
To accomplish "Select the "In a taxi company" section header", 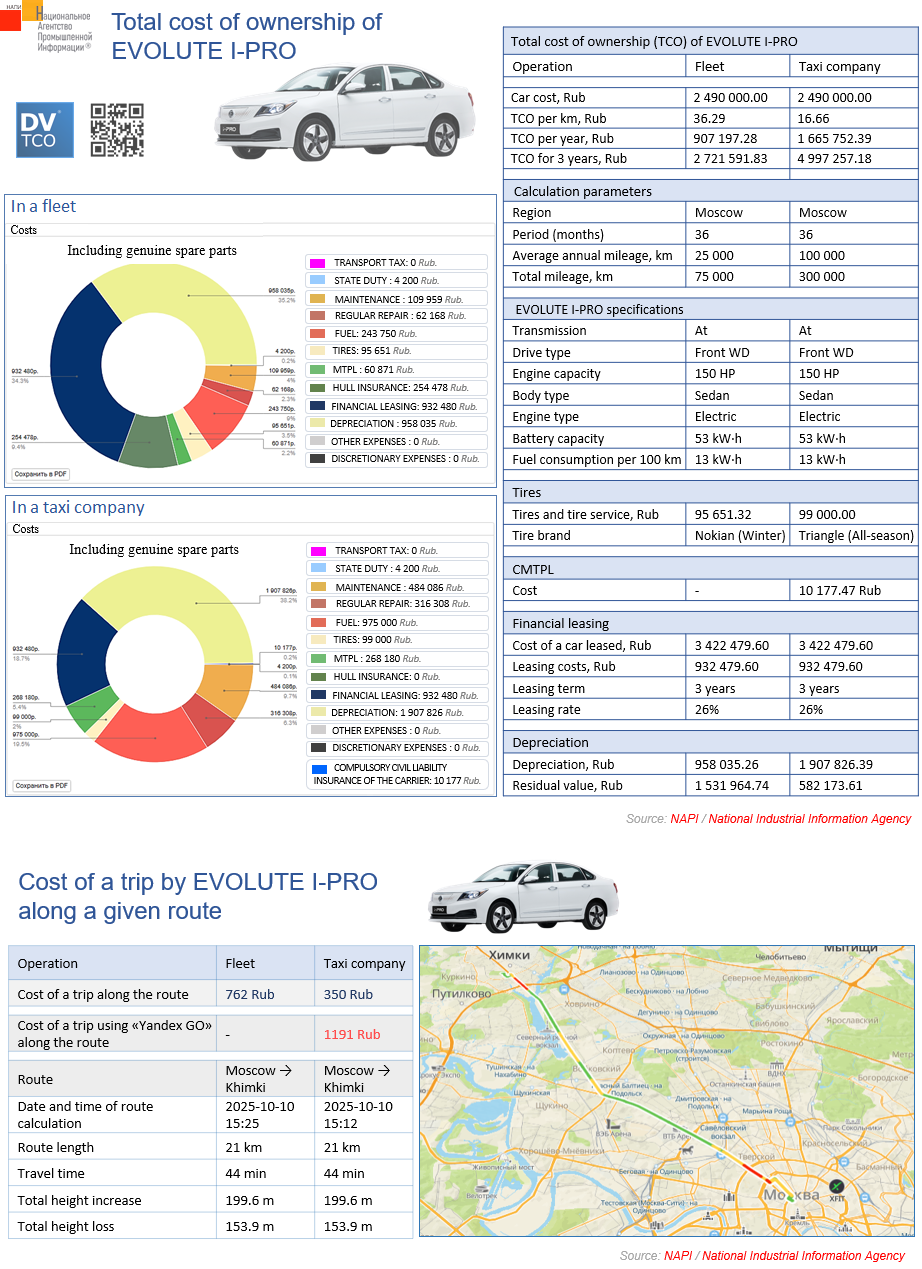I will point(78,507).
